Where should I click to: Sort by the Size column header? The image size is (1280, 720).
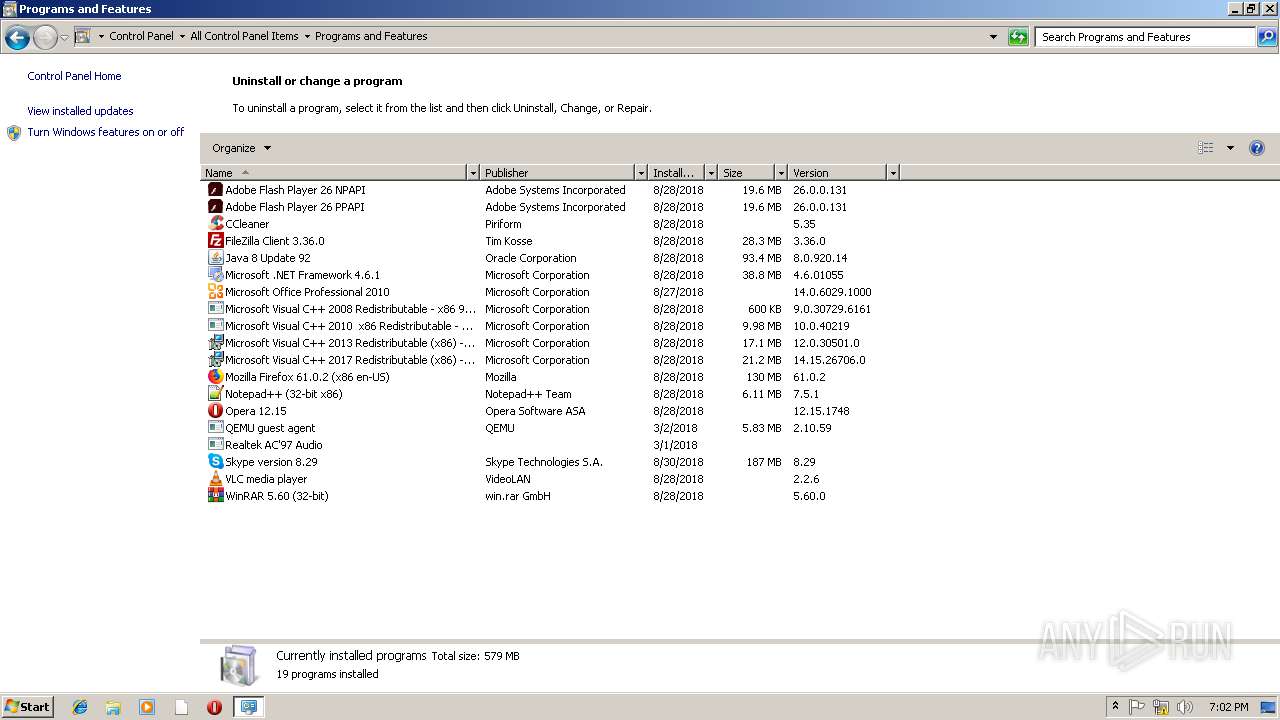click(x=746, y=173)
